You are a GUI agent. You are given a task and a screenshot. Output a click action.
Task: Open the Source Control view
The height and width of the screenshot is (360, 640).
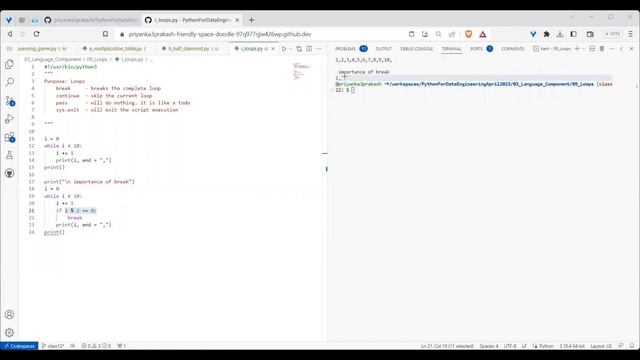click(x=10, y=100)
